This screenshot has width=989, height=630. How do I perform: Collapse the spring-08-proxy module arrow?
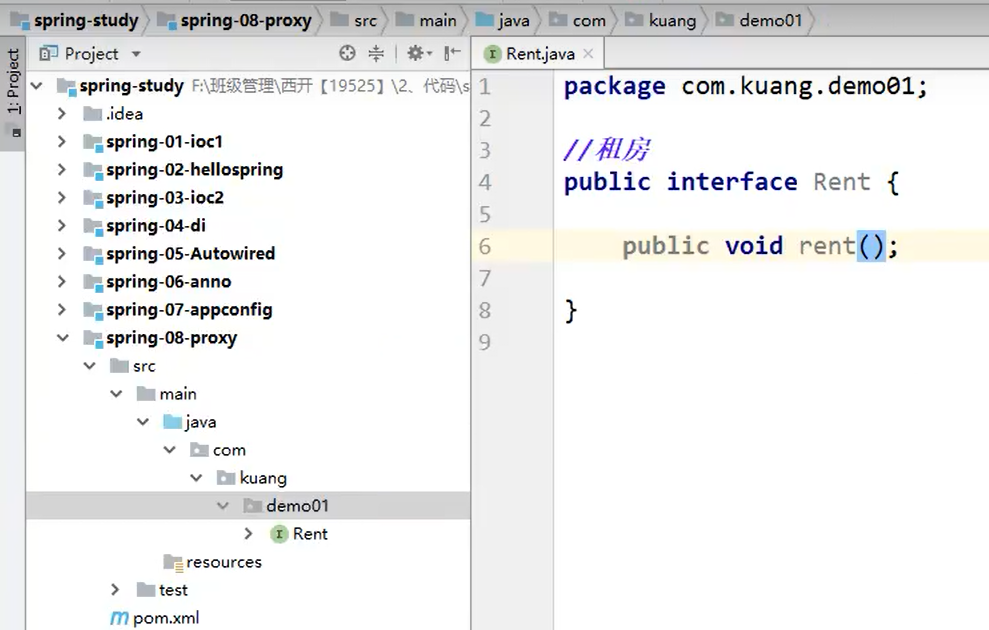pos(62,337)
